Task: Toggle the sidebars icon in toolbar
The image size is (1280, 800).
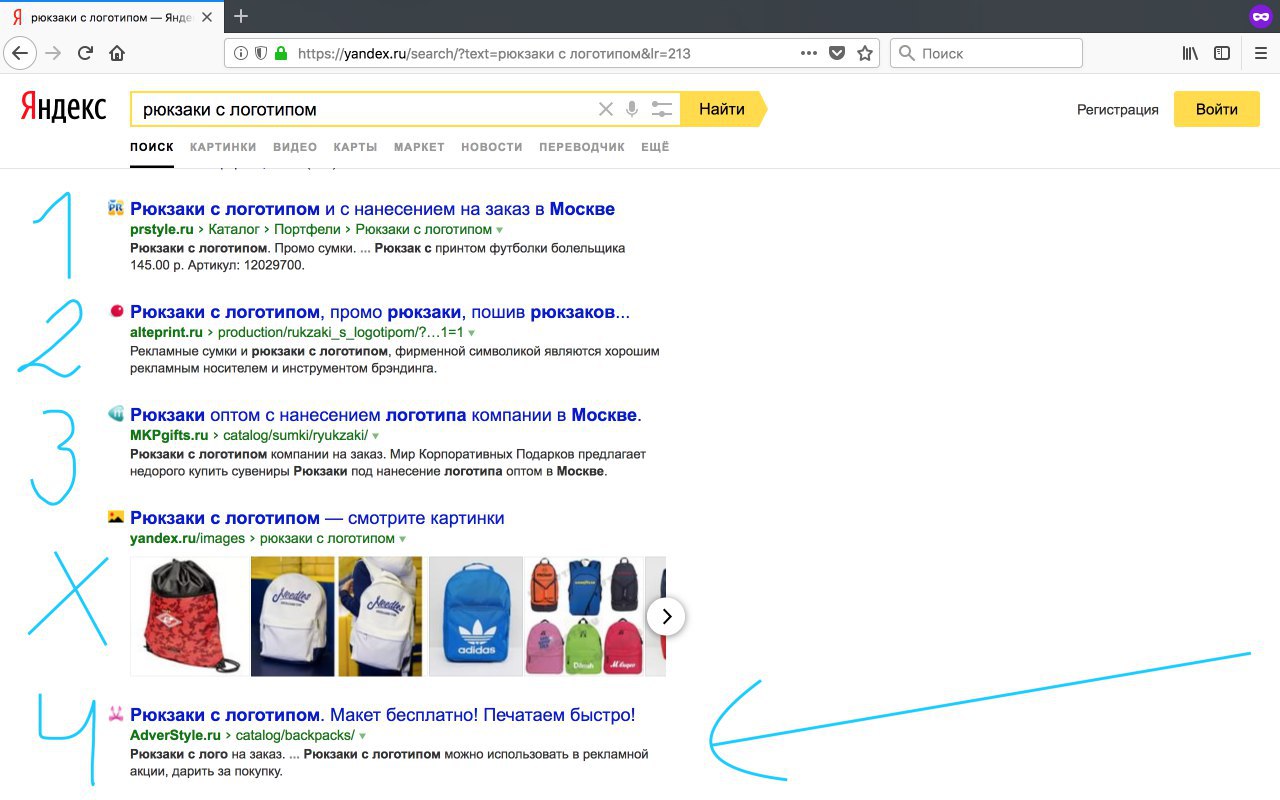Action: 1222,53
